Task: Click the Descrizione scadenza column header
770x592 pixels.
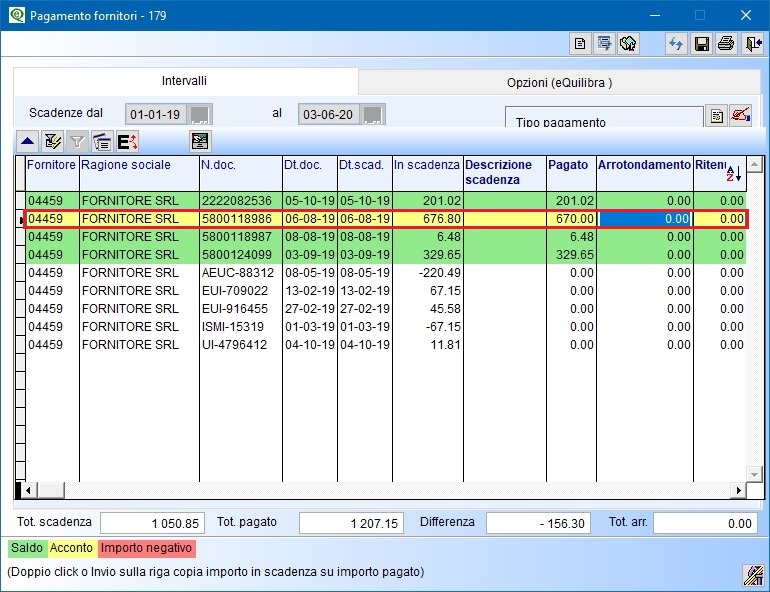Action: pyautogui.click(x=505, y=174)
